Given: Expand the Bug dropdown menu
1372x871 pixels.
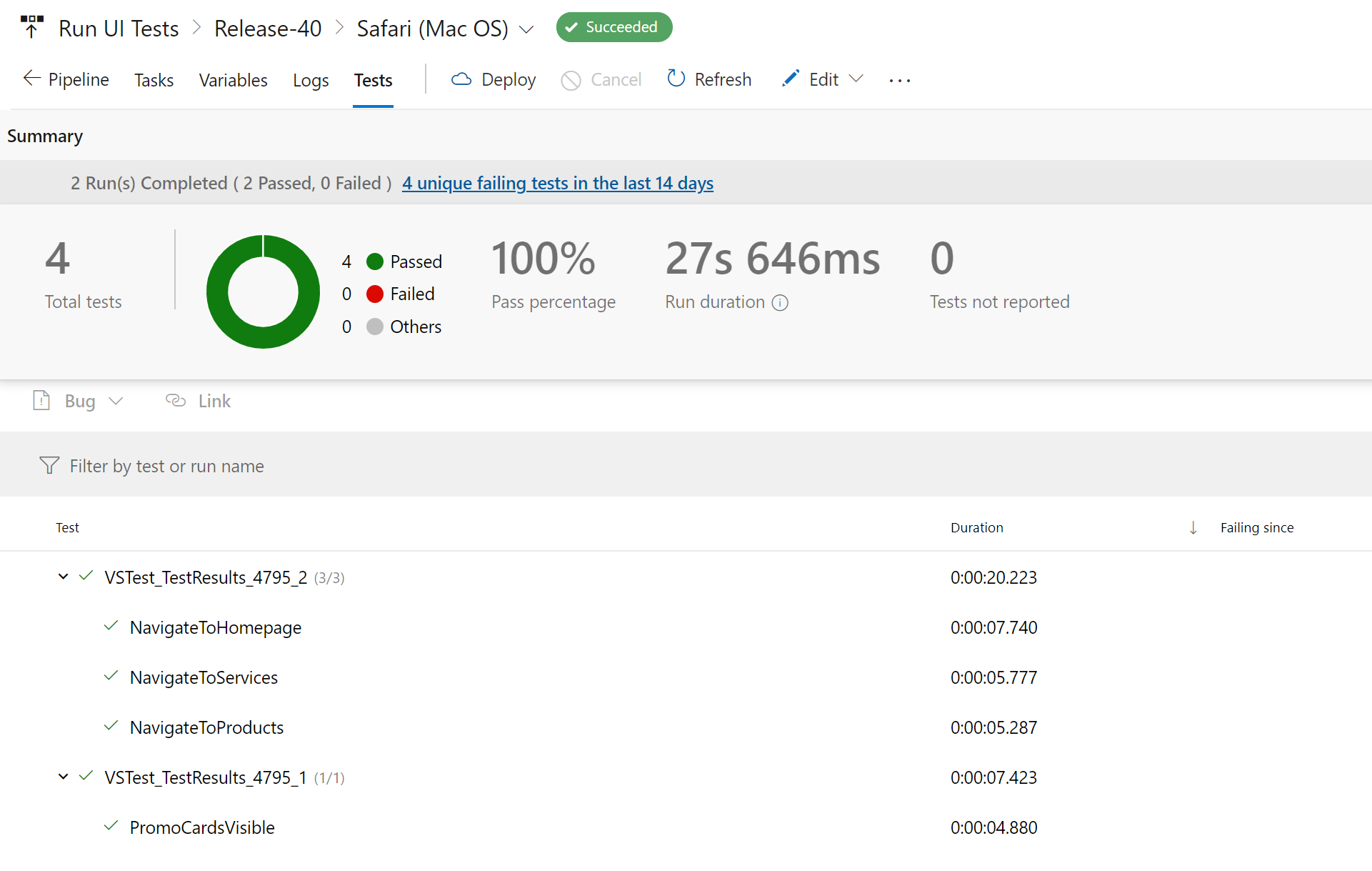Looking at the screenshot, I should click(116, 401).
